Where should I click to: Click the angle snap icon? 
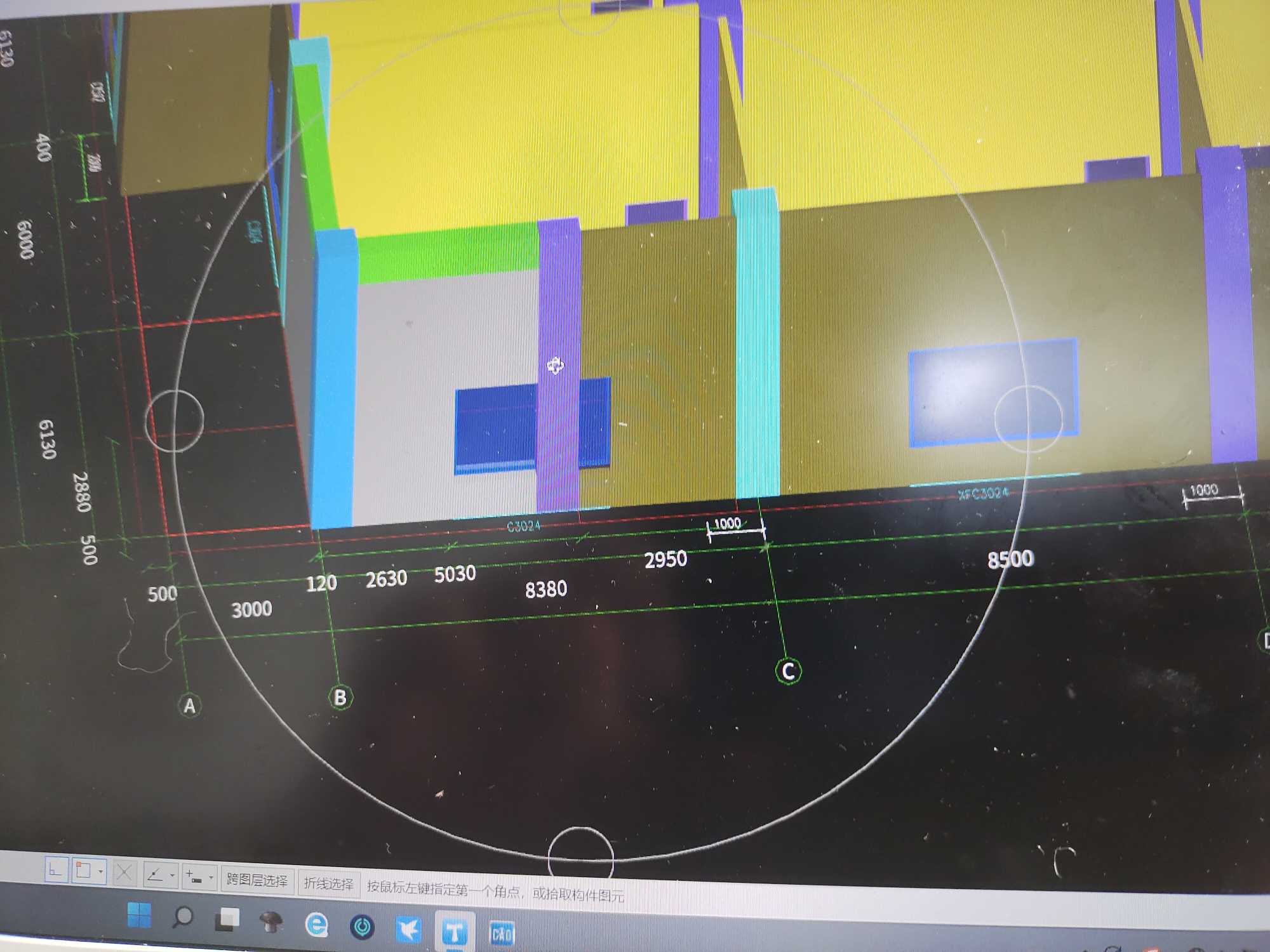point(155,875)
